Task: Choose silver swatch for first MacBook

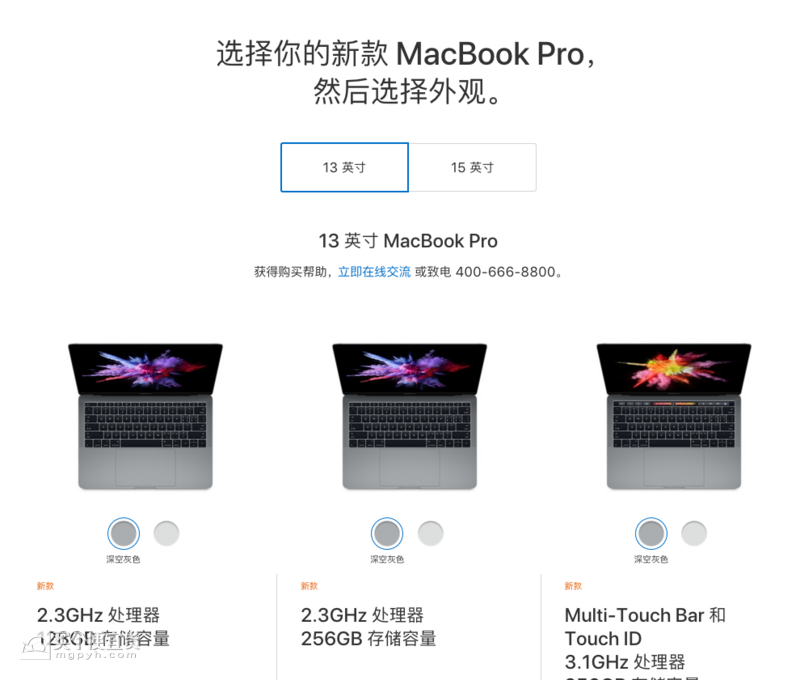Action: click(166, 534)
